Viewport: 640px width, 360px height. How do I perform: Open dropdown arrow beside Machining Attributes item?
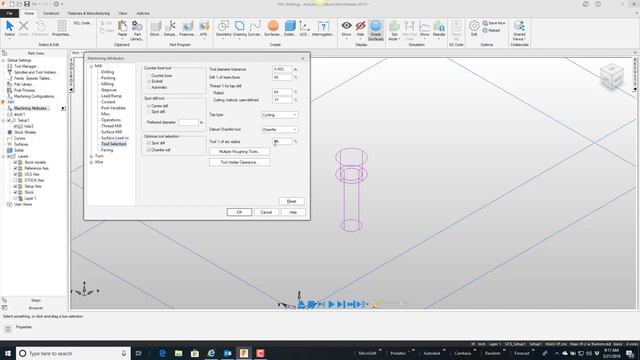click(x=63, y=108)
